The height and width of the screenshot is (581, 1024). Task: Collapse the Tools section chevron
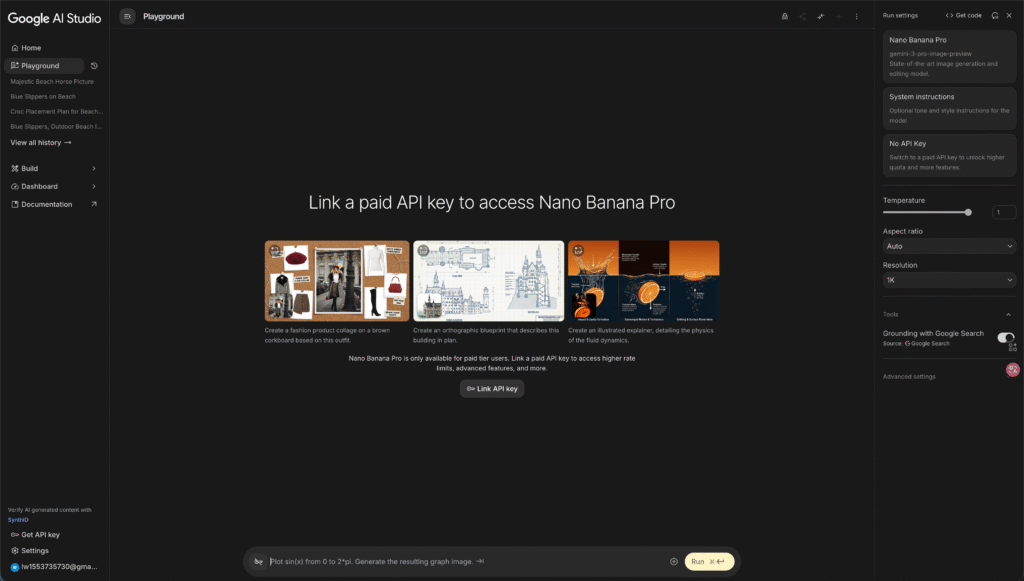[1008, 315]
